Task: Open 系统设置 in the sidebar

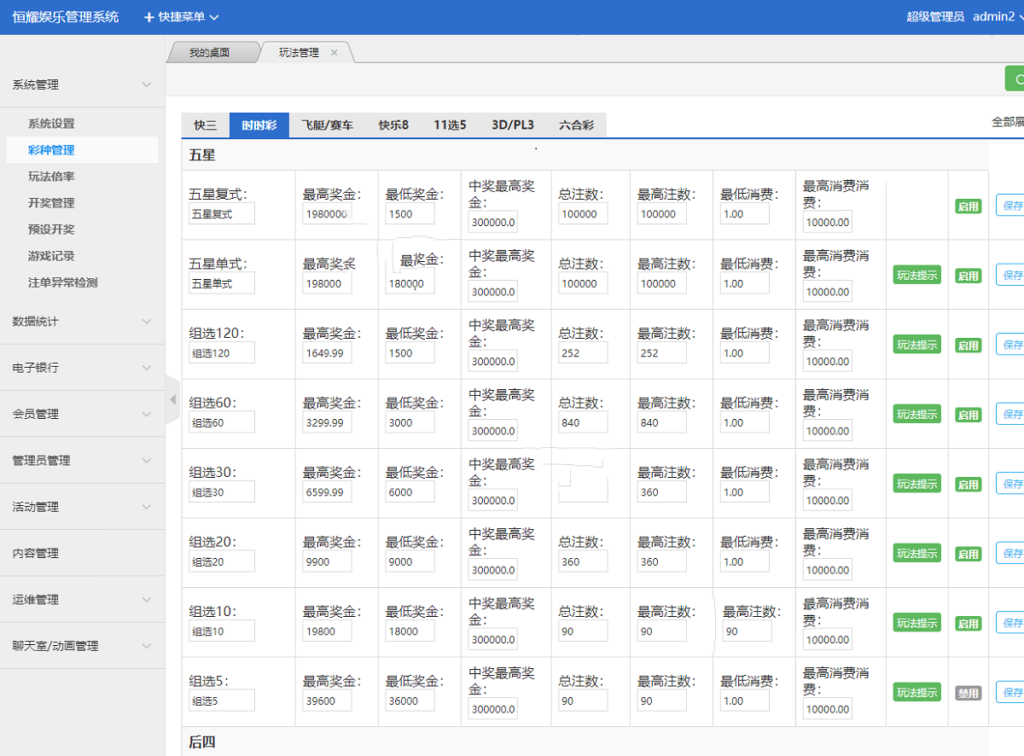Action: 51,123
